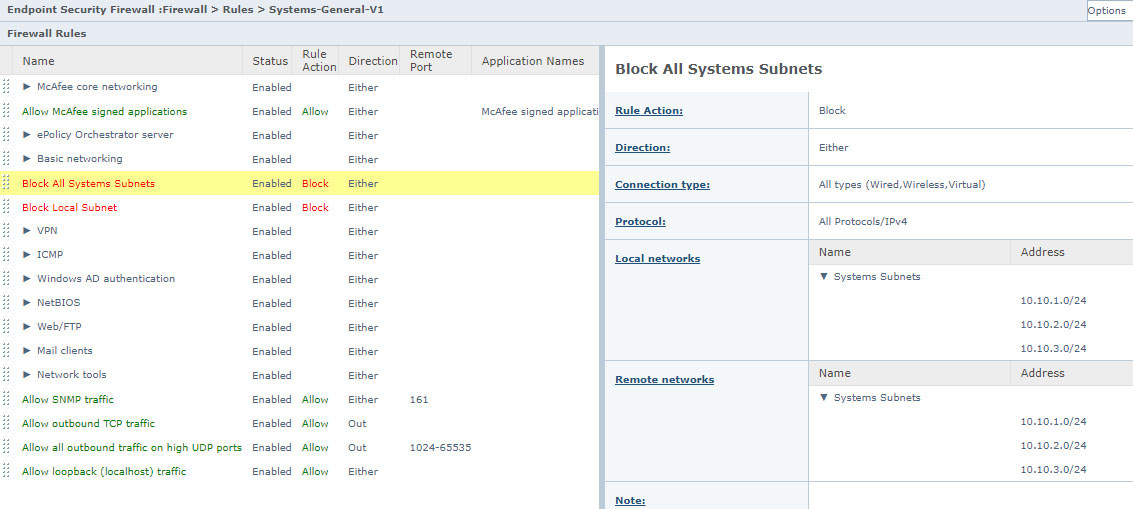Select the Allow outbound TCP traffic rule
The image size is (1133, 509).
(x=88, y=423)
